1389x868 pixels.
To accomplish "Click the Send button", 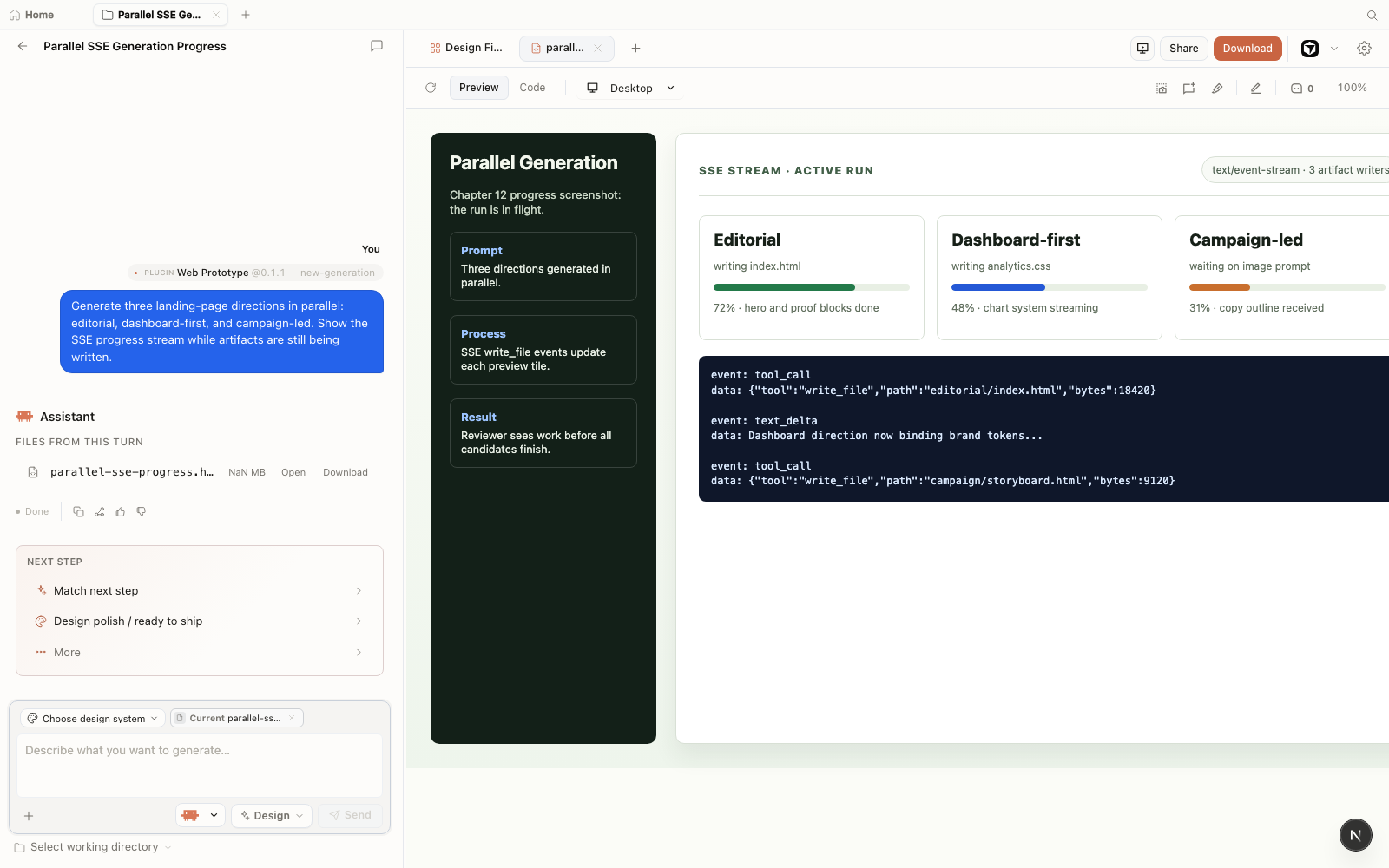I will [351, 815].
